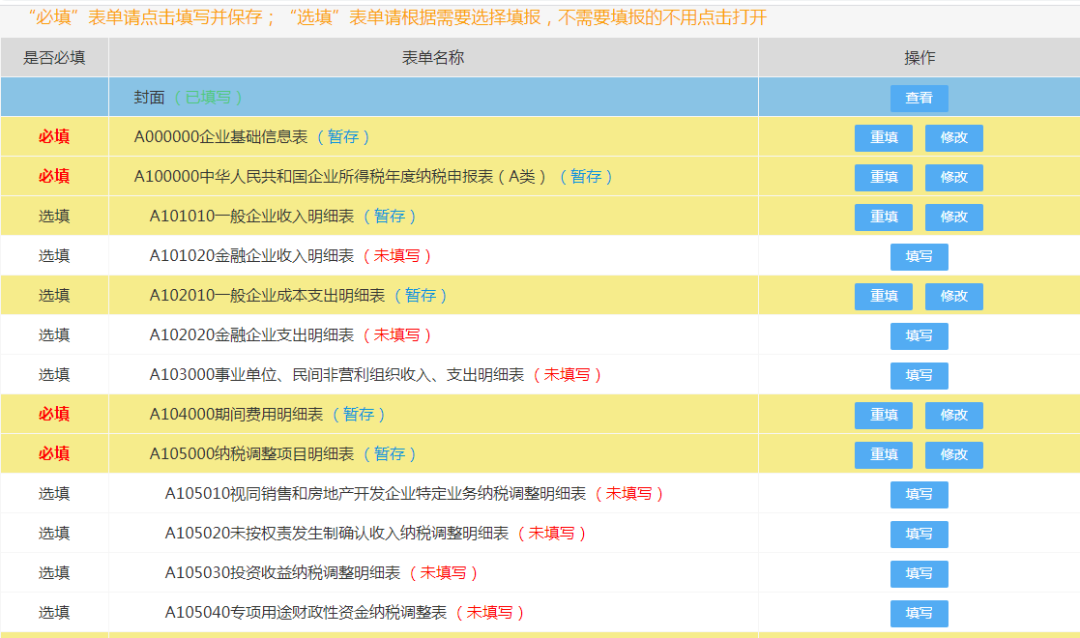Screen dimensions: 1080x638
Task: Click 修改 for A105000纳税调整项目明细表
Action: coord(954,455)
